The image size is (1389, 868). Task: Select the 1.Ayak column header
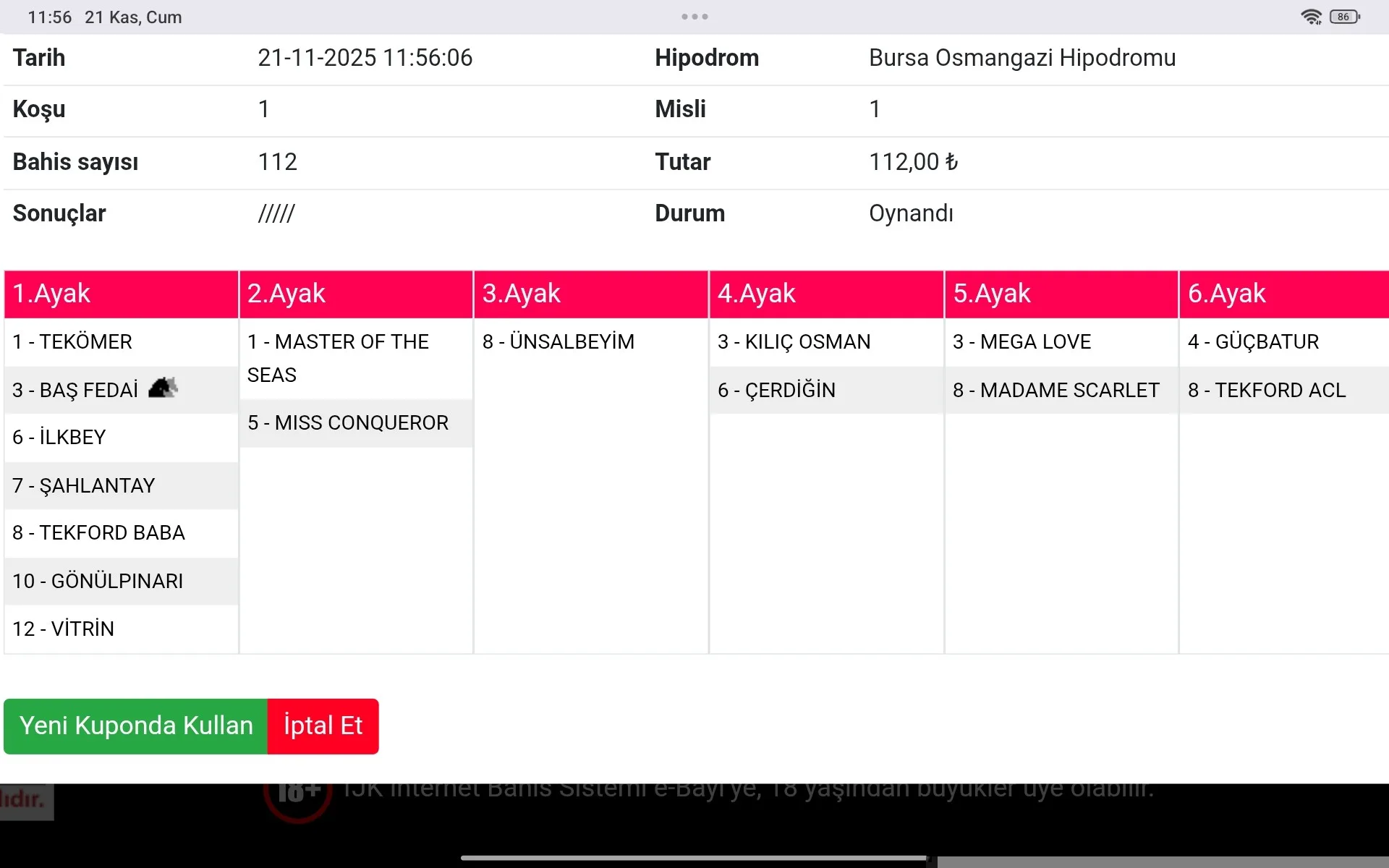121,294
